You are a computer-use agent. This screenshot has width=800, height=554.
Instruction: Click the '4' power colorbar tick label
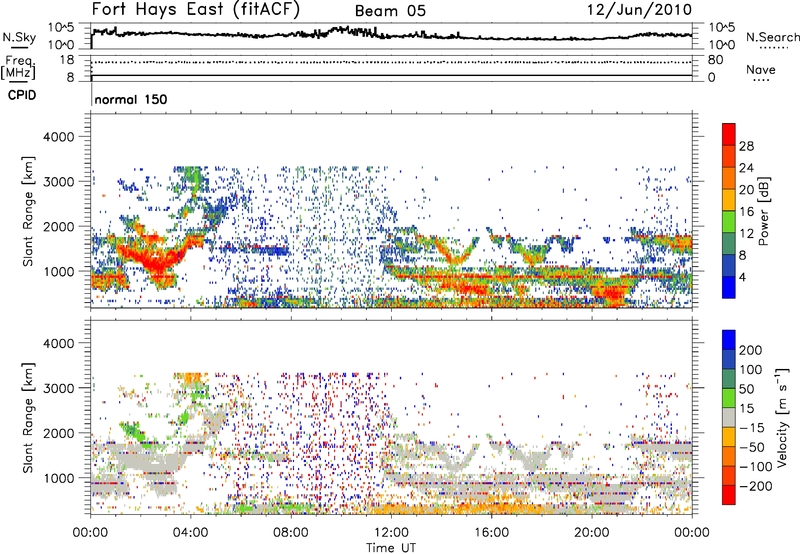(x=742, y=278)
